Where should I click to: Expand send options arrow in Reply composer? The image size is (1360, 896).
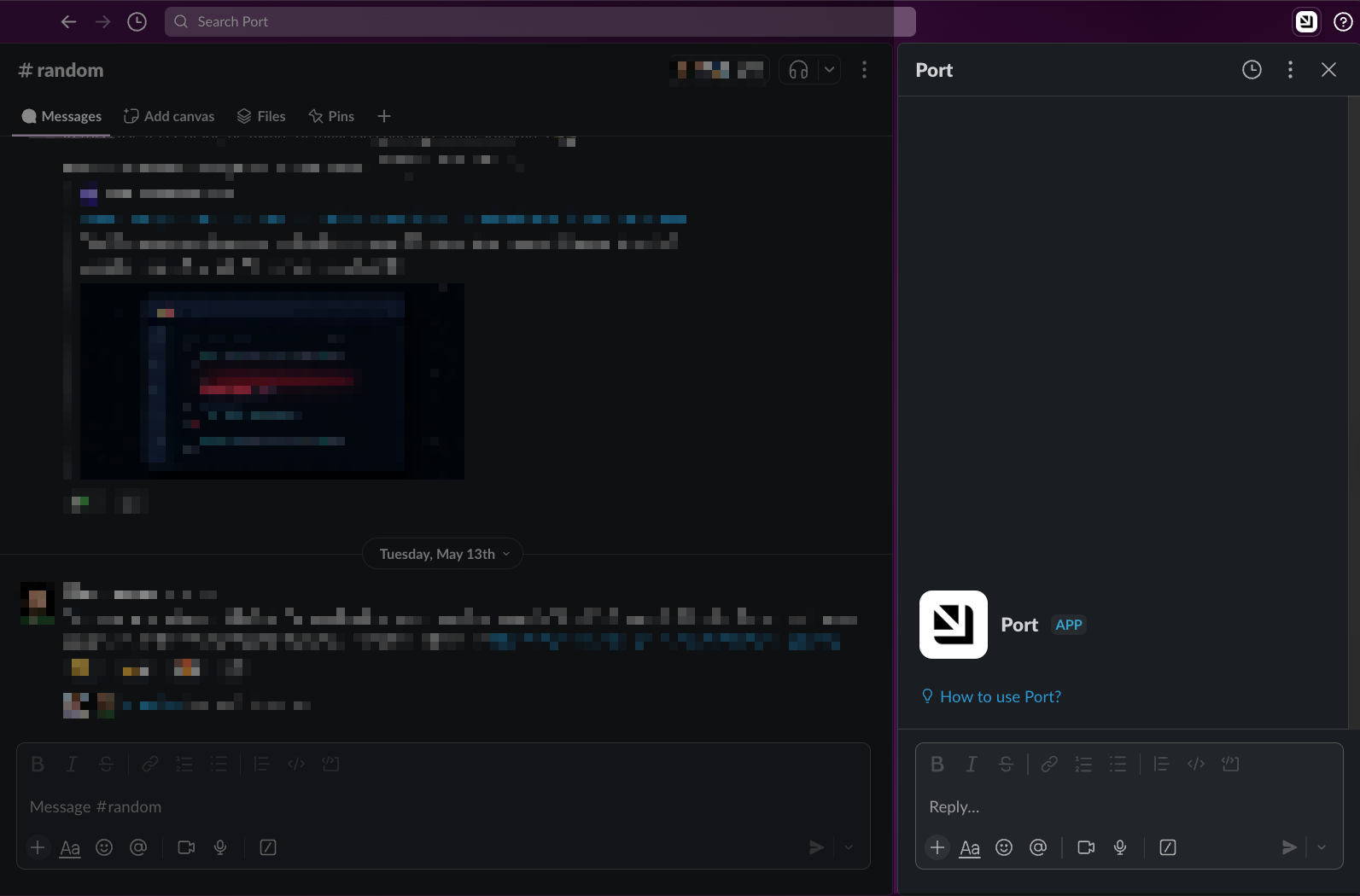pyautogui.click(x=1322, y=847)
